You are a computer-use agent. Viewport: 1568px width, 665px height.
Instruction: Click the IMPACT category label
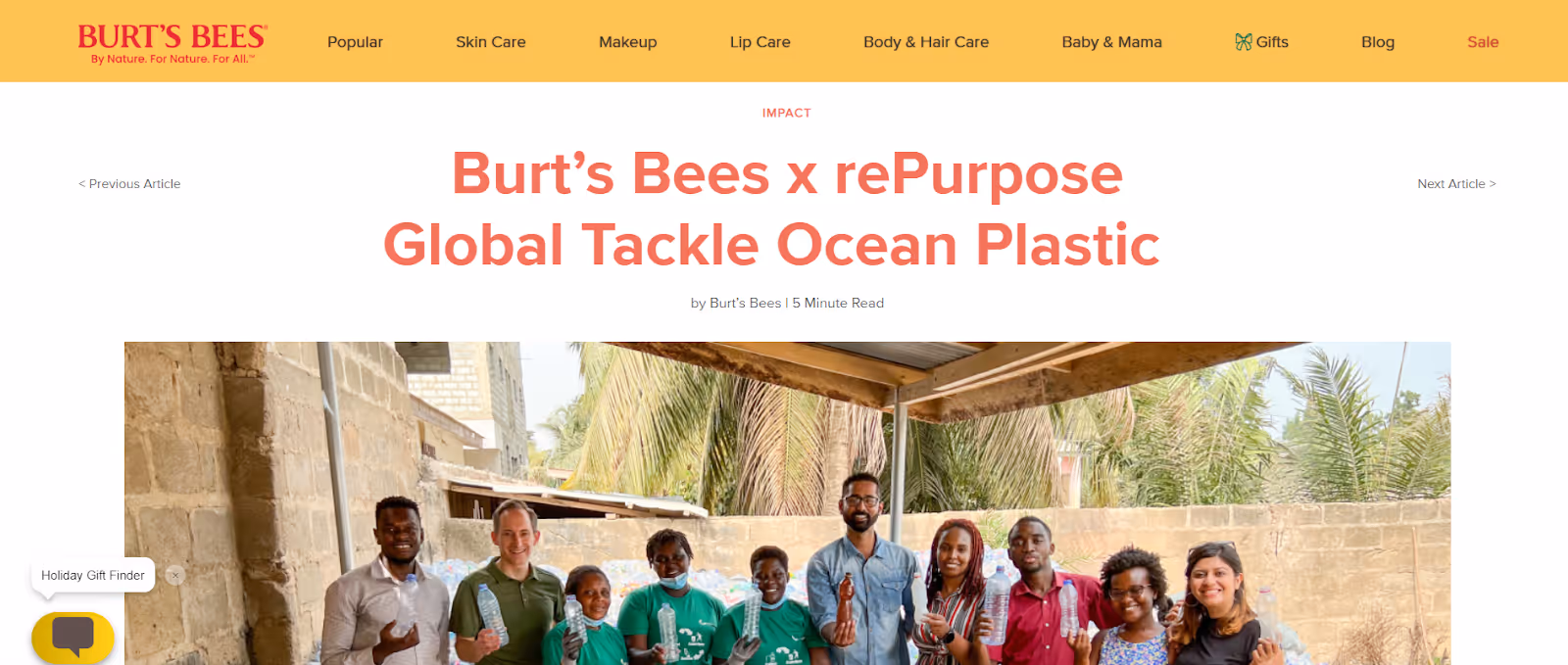[x=787, y=113]
